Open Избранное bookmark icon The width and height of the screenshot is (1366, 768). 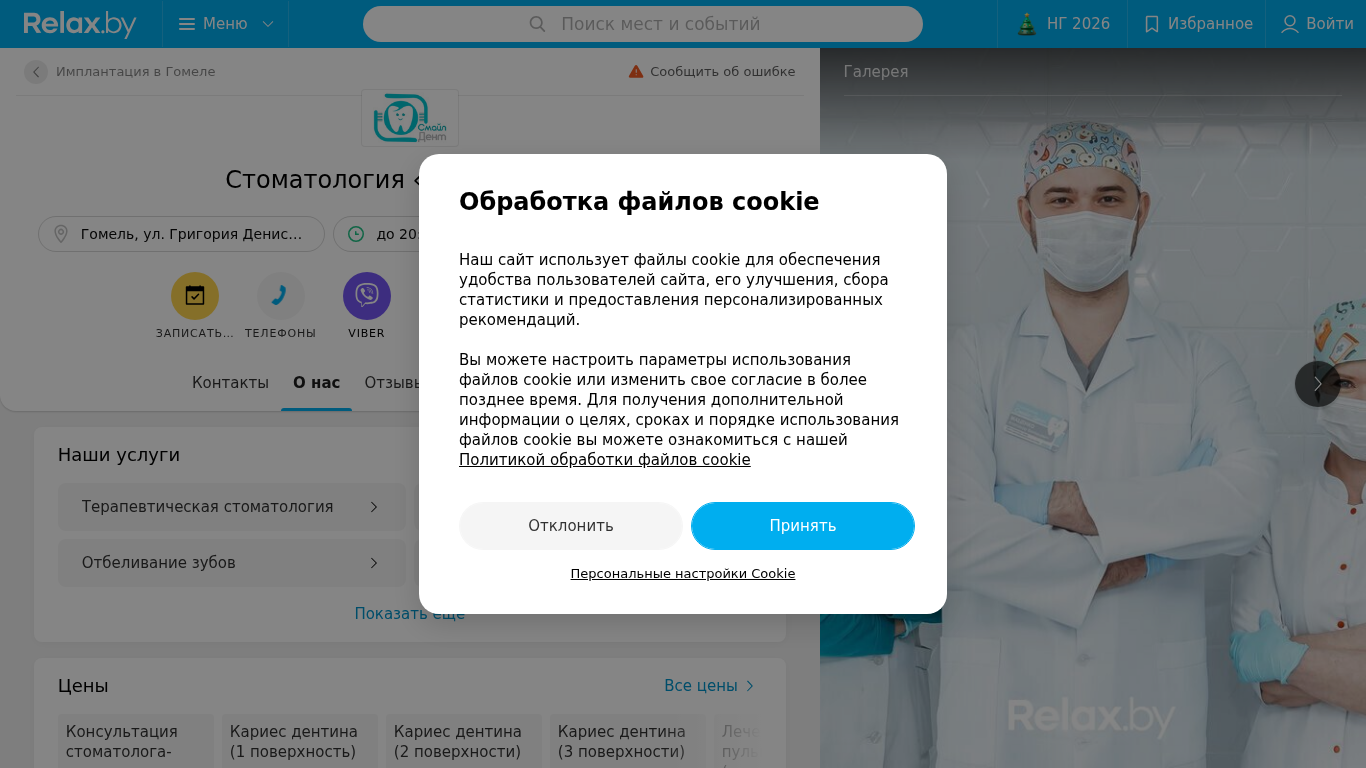1152,24
